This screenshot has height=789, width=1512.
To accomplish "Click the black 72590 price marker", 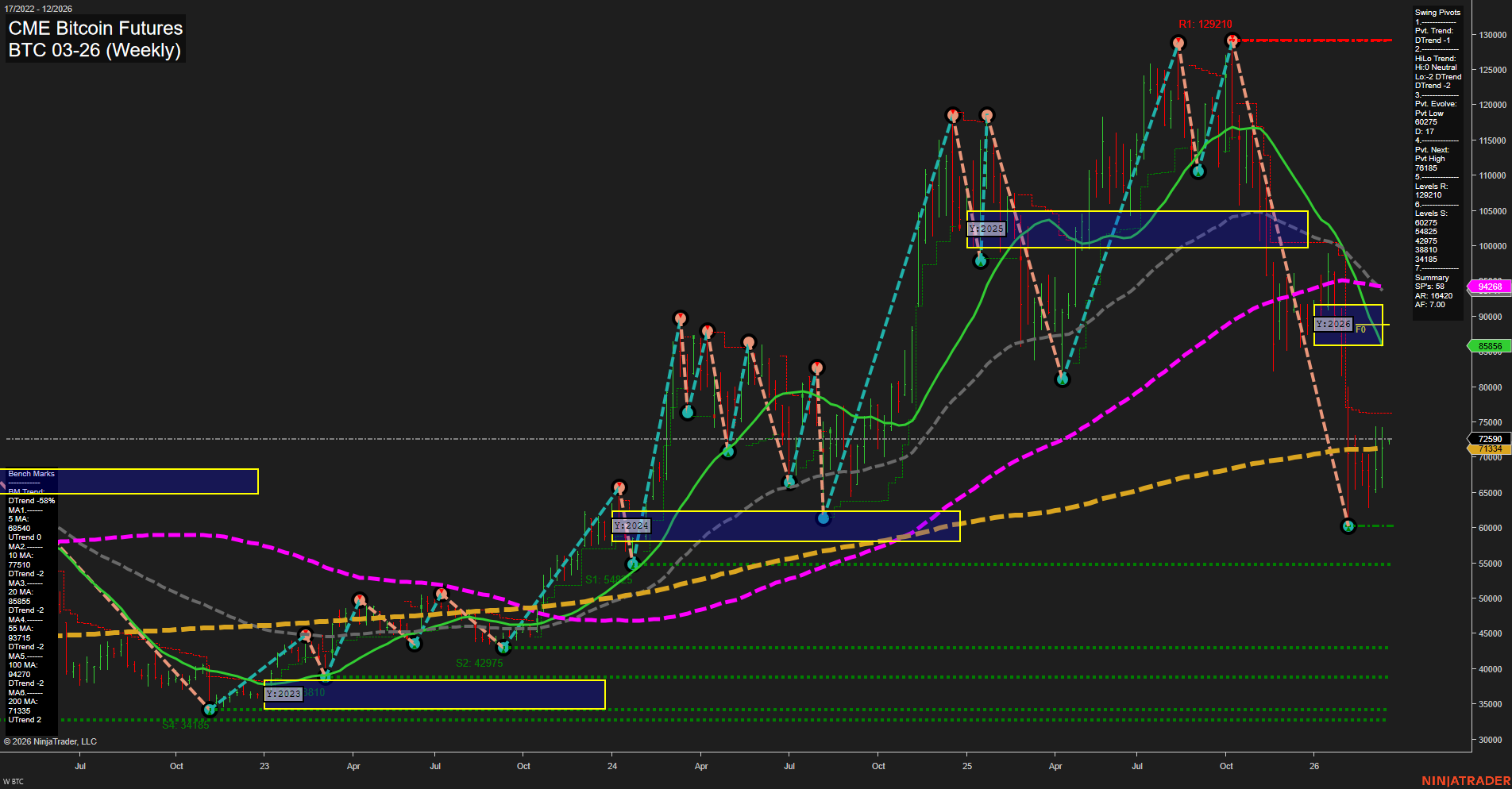I will coord(1487,438).
